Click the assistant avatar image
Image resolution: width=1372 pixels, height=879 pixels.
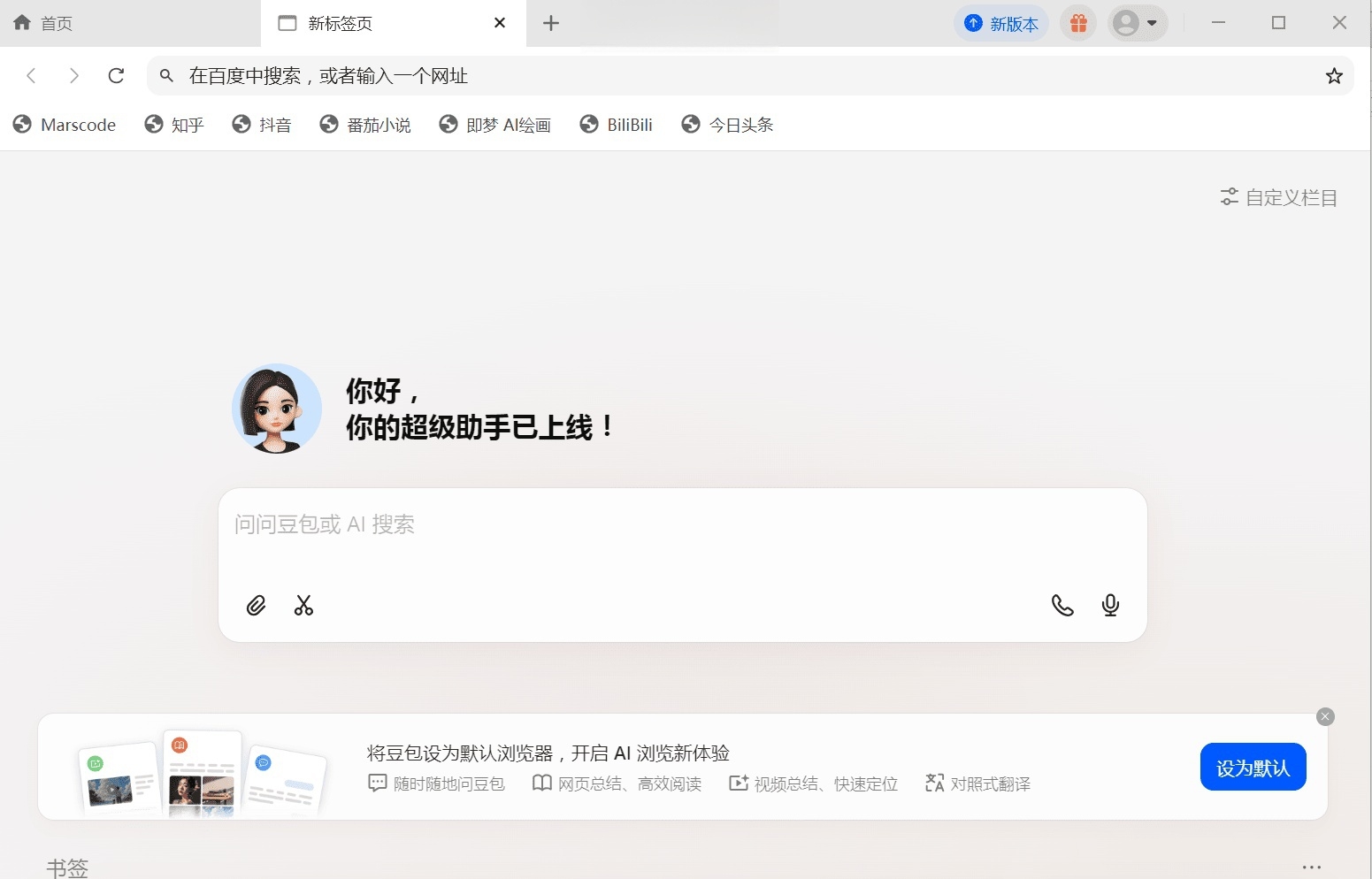[277, 409]
